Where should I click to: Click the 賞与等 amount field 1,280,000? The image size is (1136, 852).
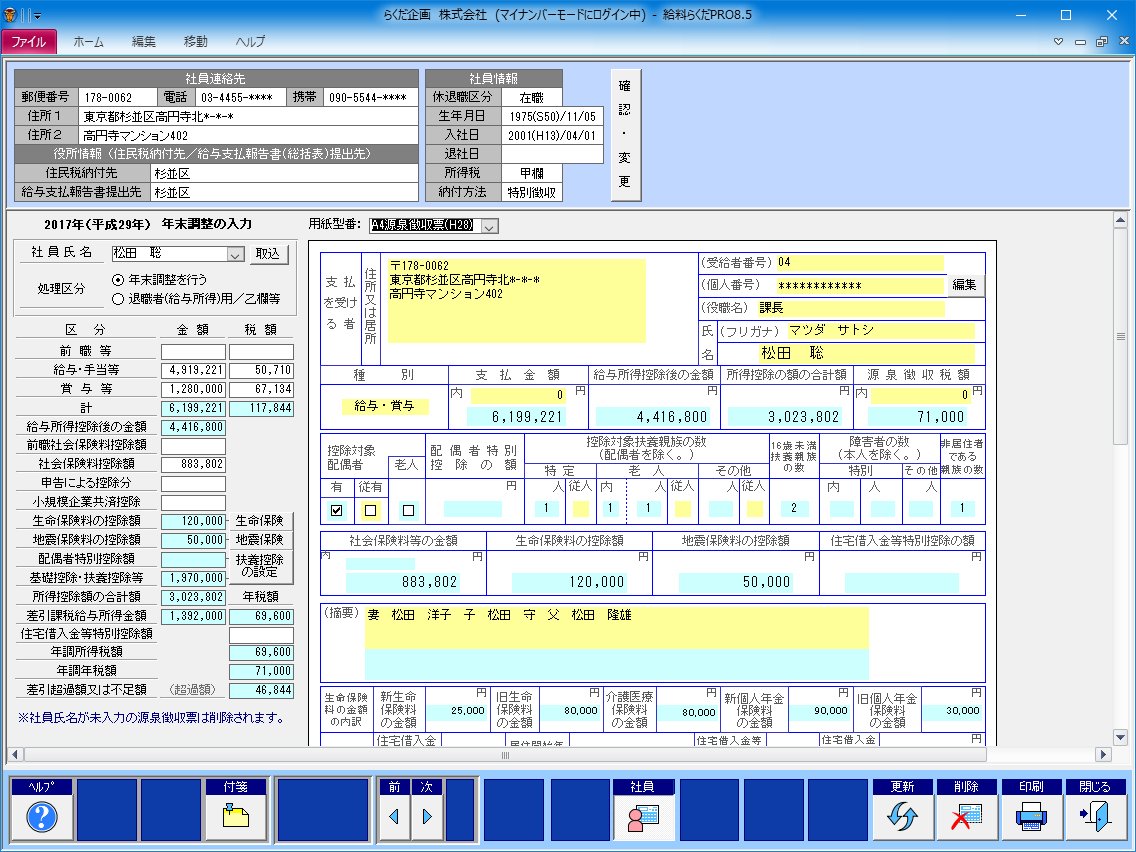tap(193, 389)
